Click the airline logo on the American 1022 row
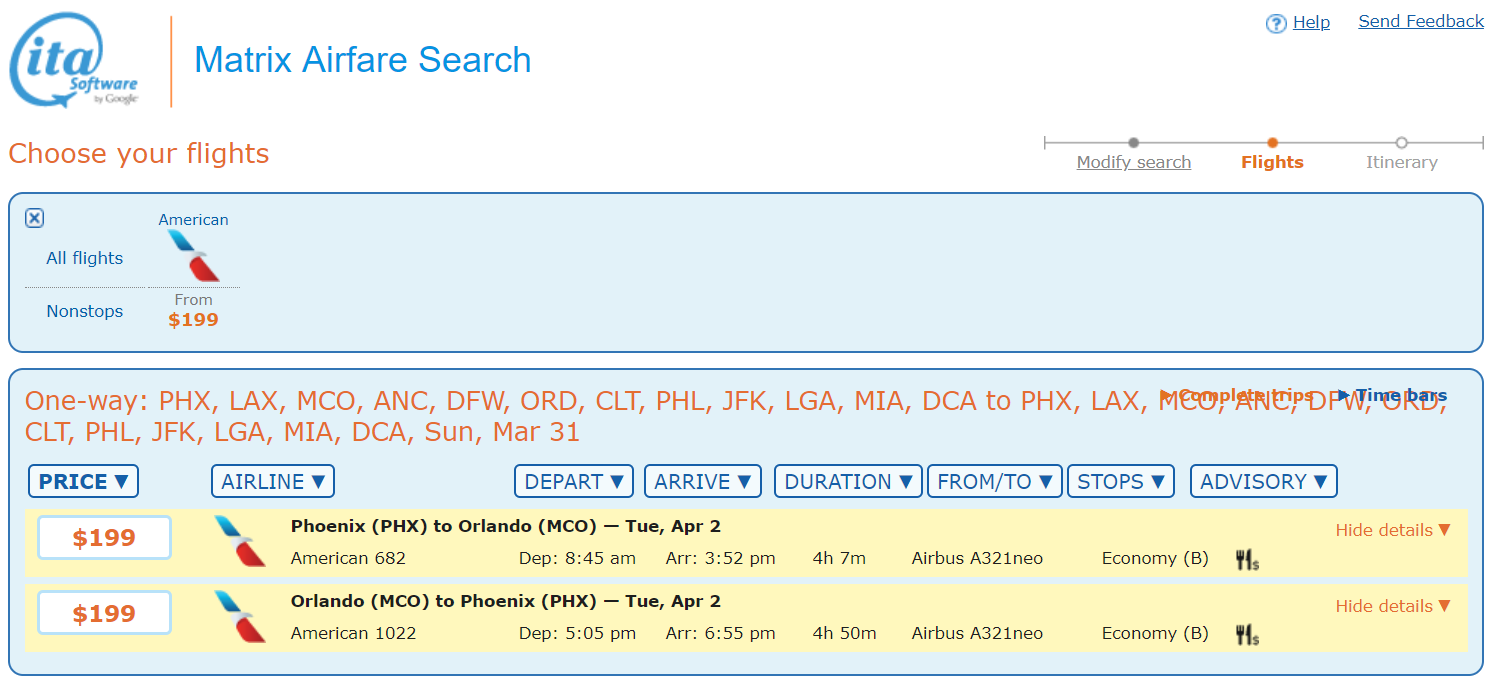 (x=240, y=616)
